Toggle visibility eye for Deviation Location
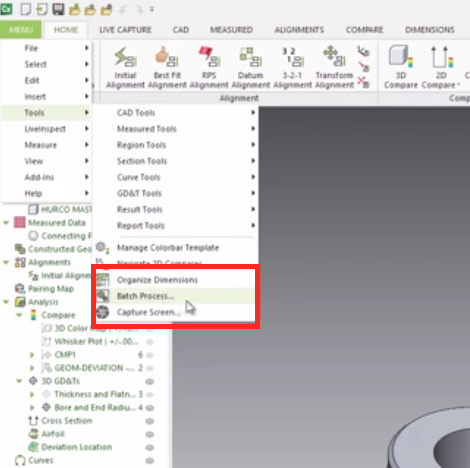Screen dimensions: 470x468 [150, 447]
